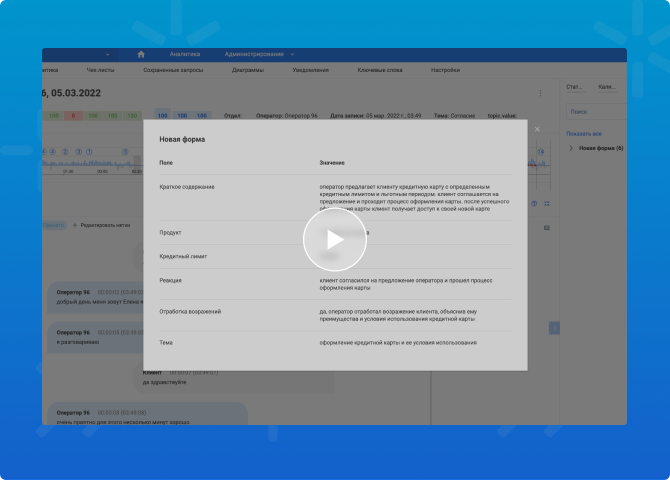The image size is (670, 480).
Task: Click the plus icon beside Редактировать метки
Action: point(74,226)
